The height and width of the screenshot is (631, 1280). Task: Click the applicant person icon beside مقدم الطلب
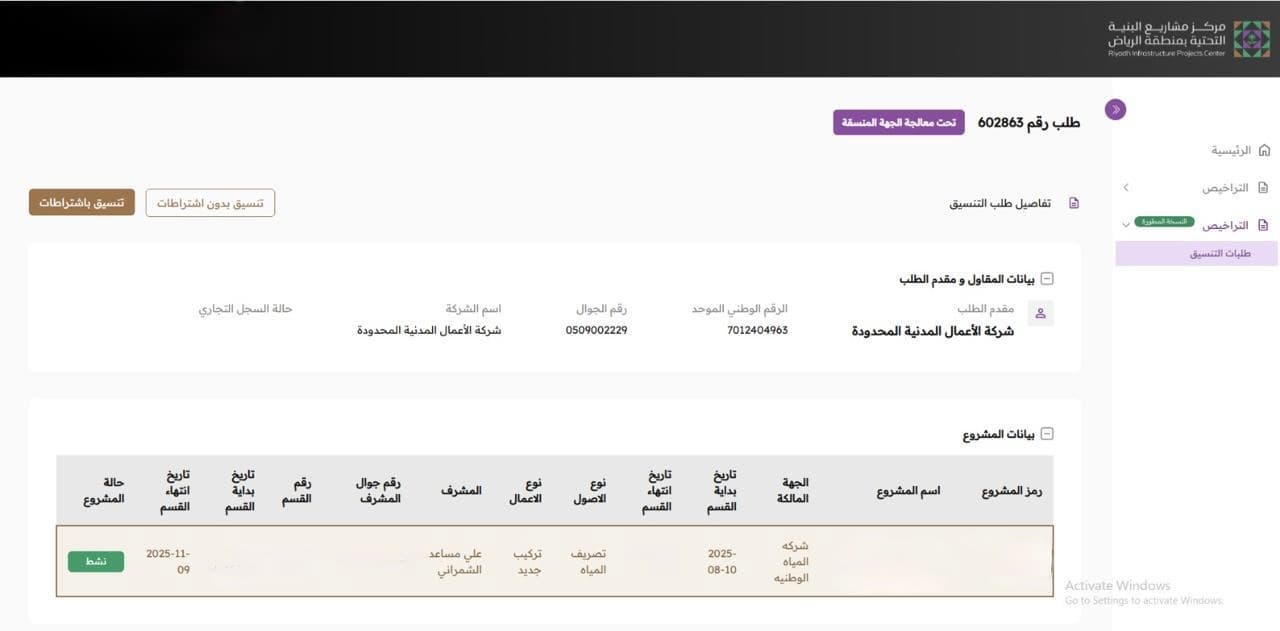pos(1040,313)
